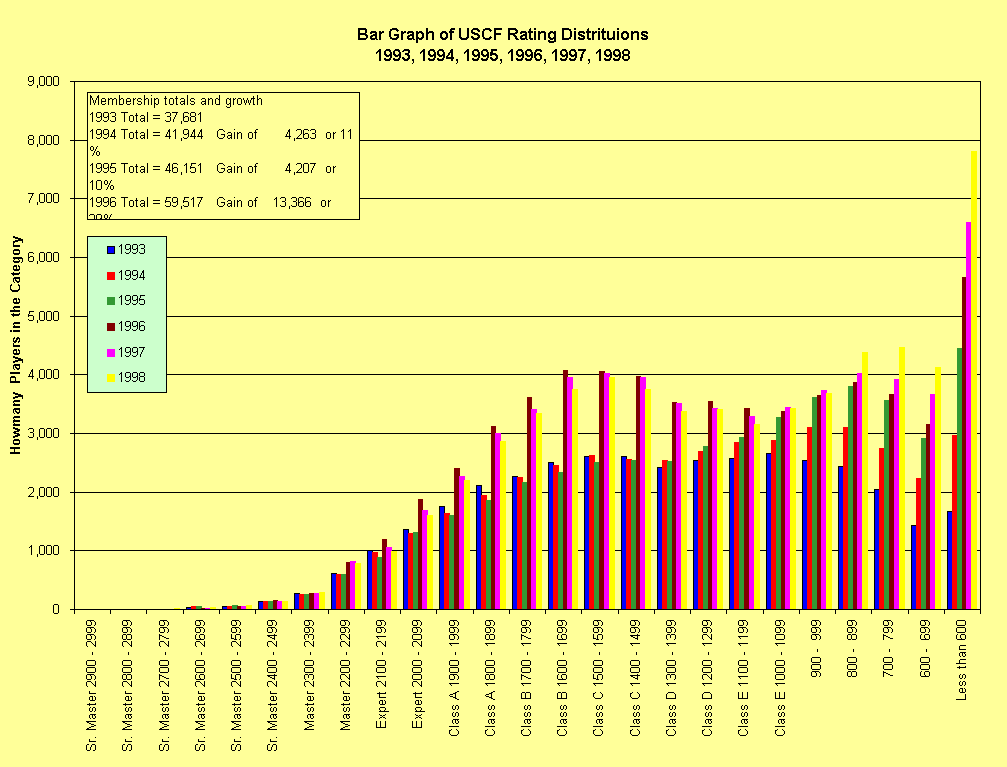The height and width of the screenshot is (767, 1007).
Task: Select the chart title 'Bar Graph of USCF Rating'
Action: pyautogui.click(x=494, y=35)
